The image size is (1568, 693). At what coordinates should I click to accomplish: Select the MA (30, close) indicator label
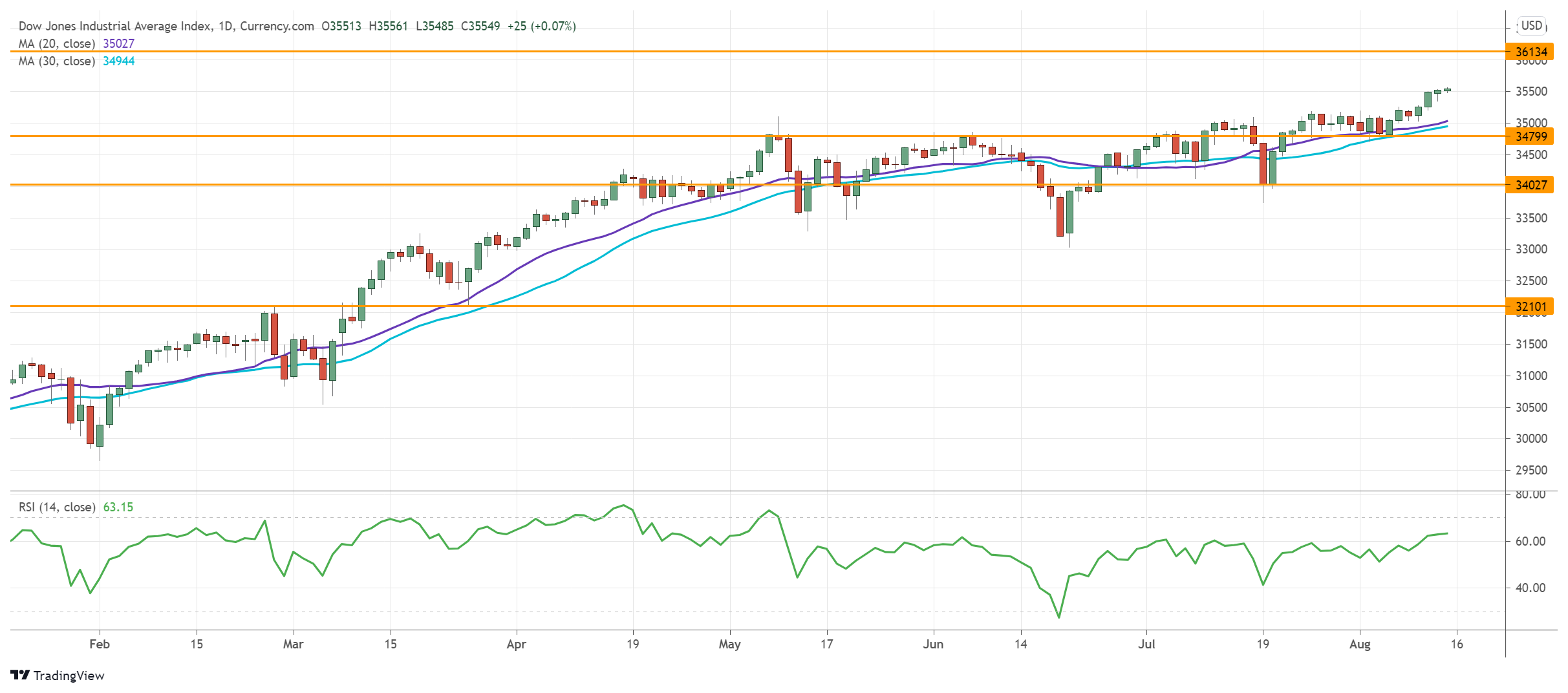pyautogui.click(x=57, y=61)
